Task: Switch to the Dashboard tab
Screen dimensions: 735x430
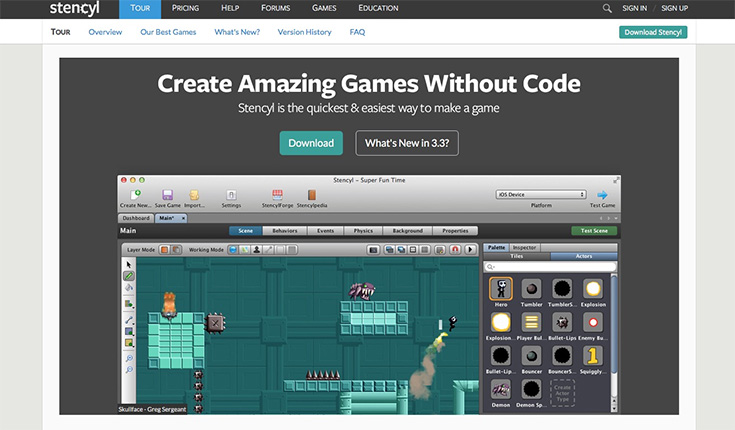Action: click(136, 218)
